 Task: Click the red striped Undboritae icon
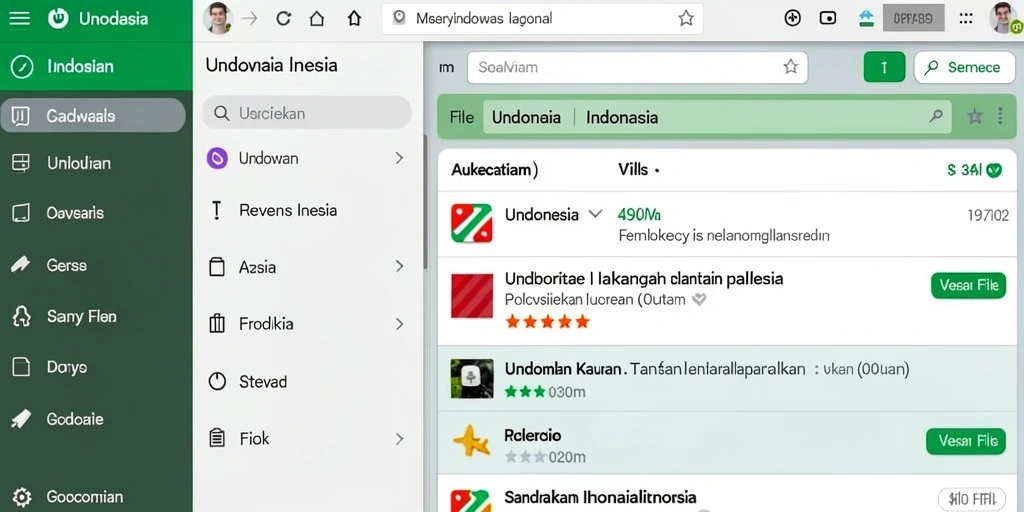click(x=472, y=296)
